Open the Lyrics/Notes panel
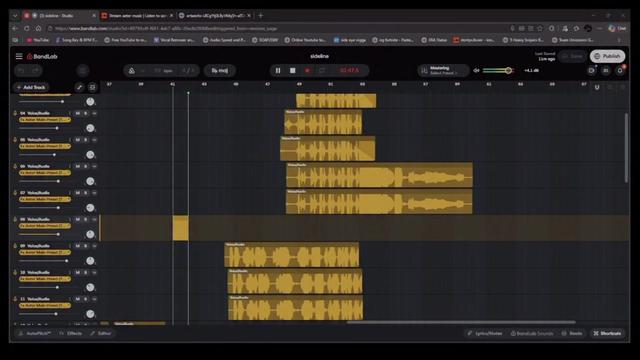The width and height of the screenshot is (640, 360). tap(485, 333)
